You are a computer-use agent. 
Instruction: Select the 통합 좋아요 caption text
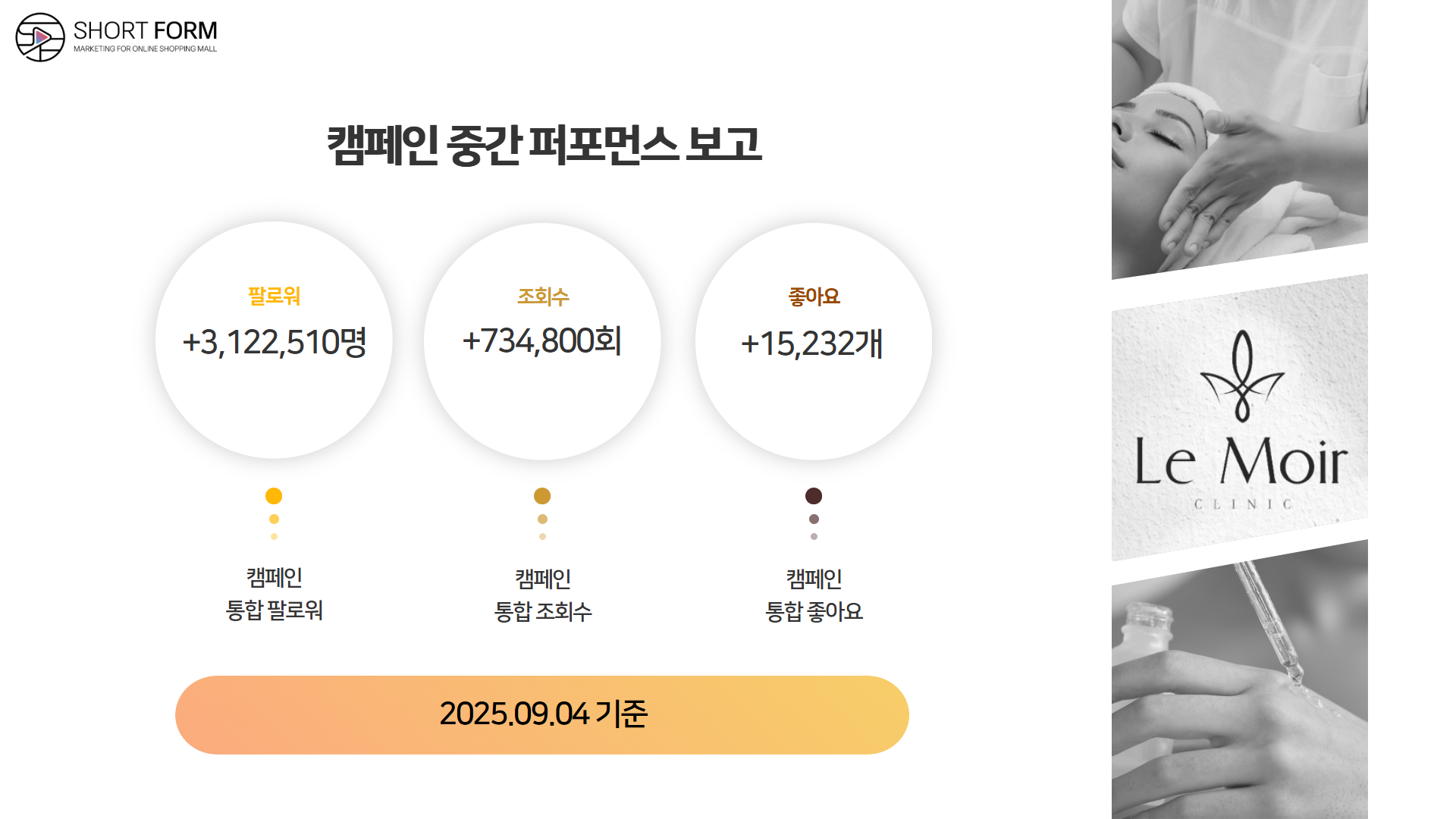pyautogui.click(x=814, y=611)
